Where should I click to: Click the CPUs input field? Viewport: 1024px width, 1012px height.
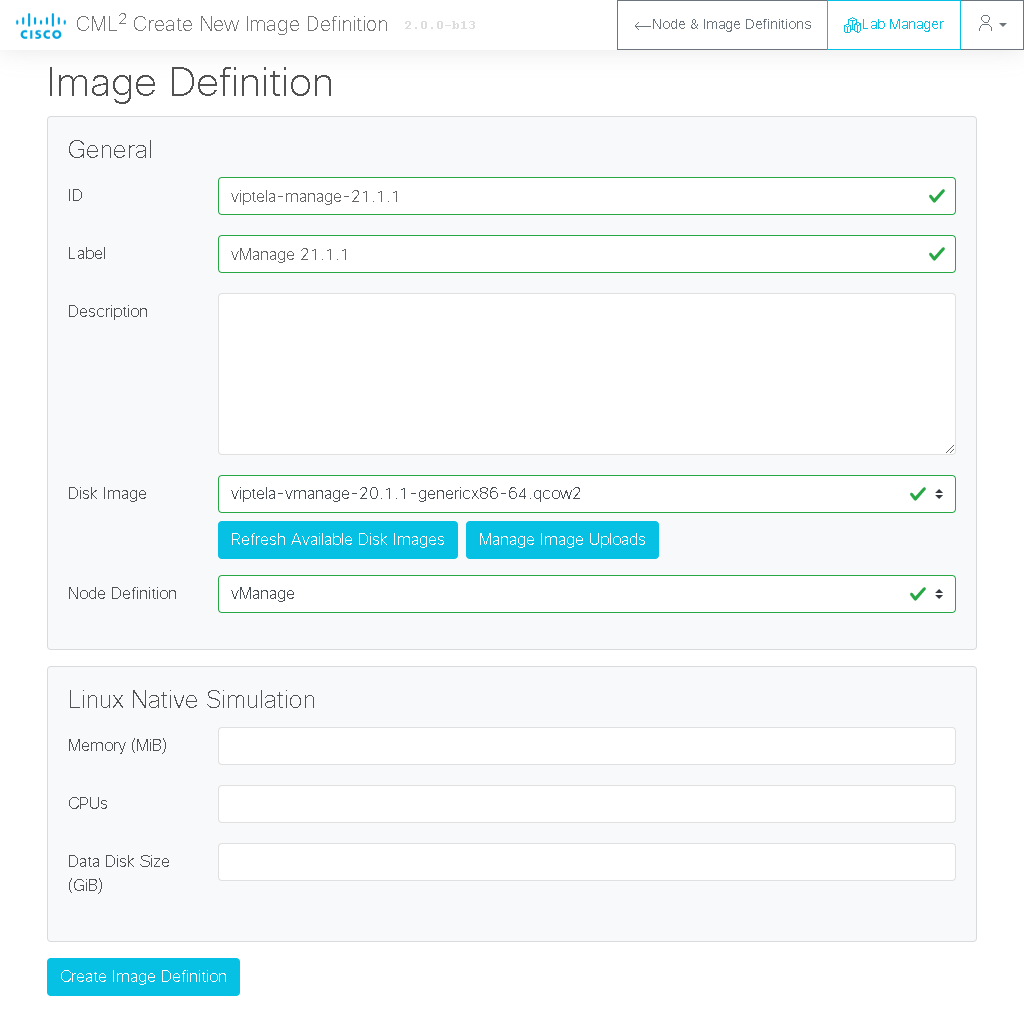click(586, 804)
